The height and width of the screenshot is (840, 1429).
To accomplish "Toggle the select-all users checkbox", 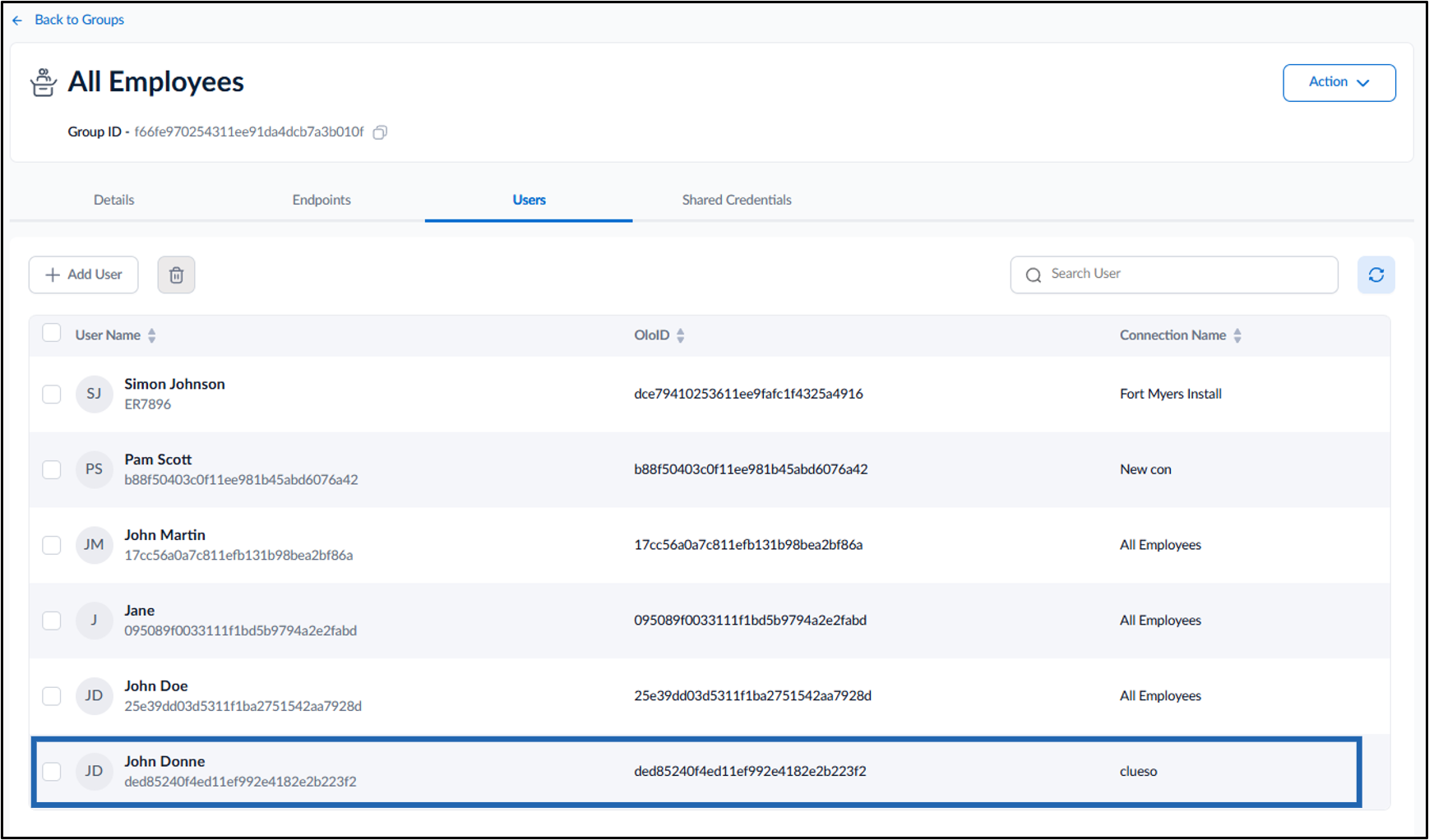I will tap(52, 333).
